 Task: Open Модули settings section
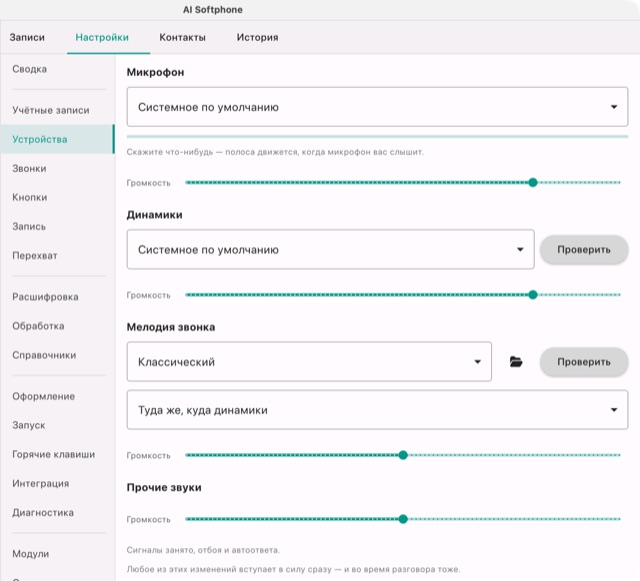(x=57, y=554)
